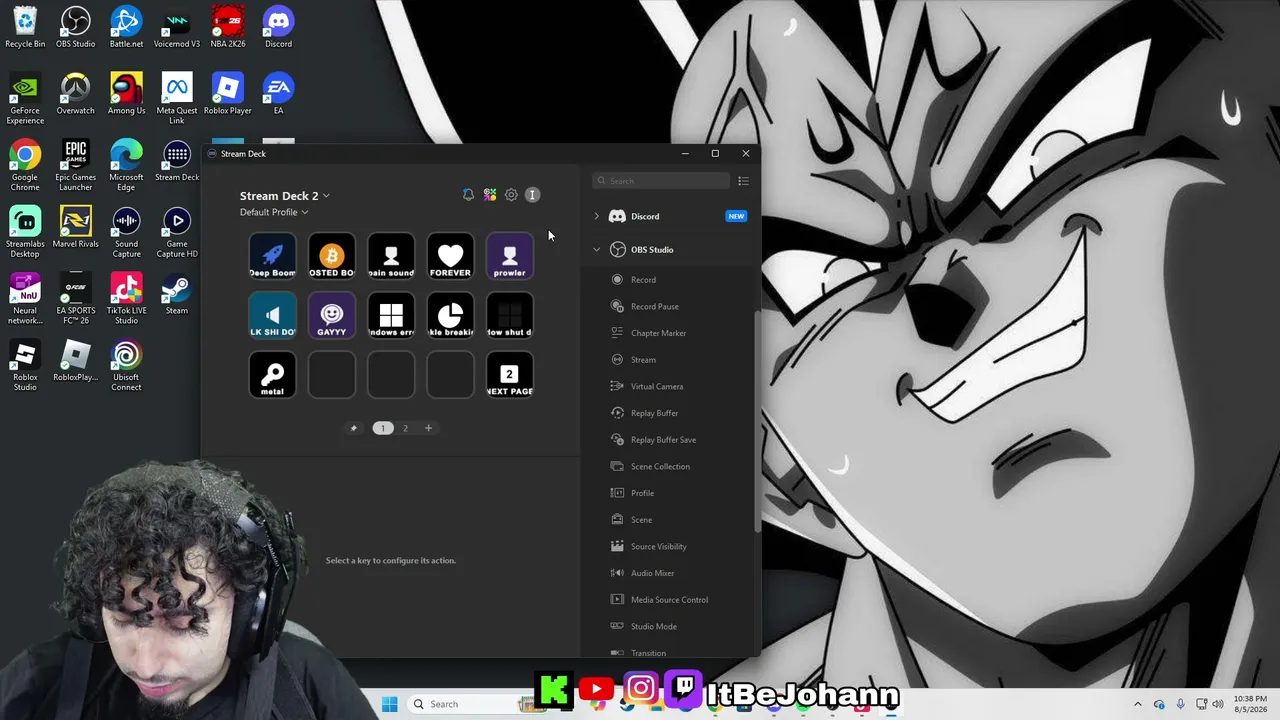The image size is (1280, 720).
Task: Select the Epic Games Launcher shortcut
Action: point(76,166)
